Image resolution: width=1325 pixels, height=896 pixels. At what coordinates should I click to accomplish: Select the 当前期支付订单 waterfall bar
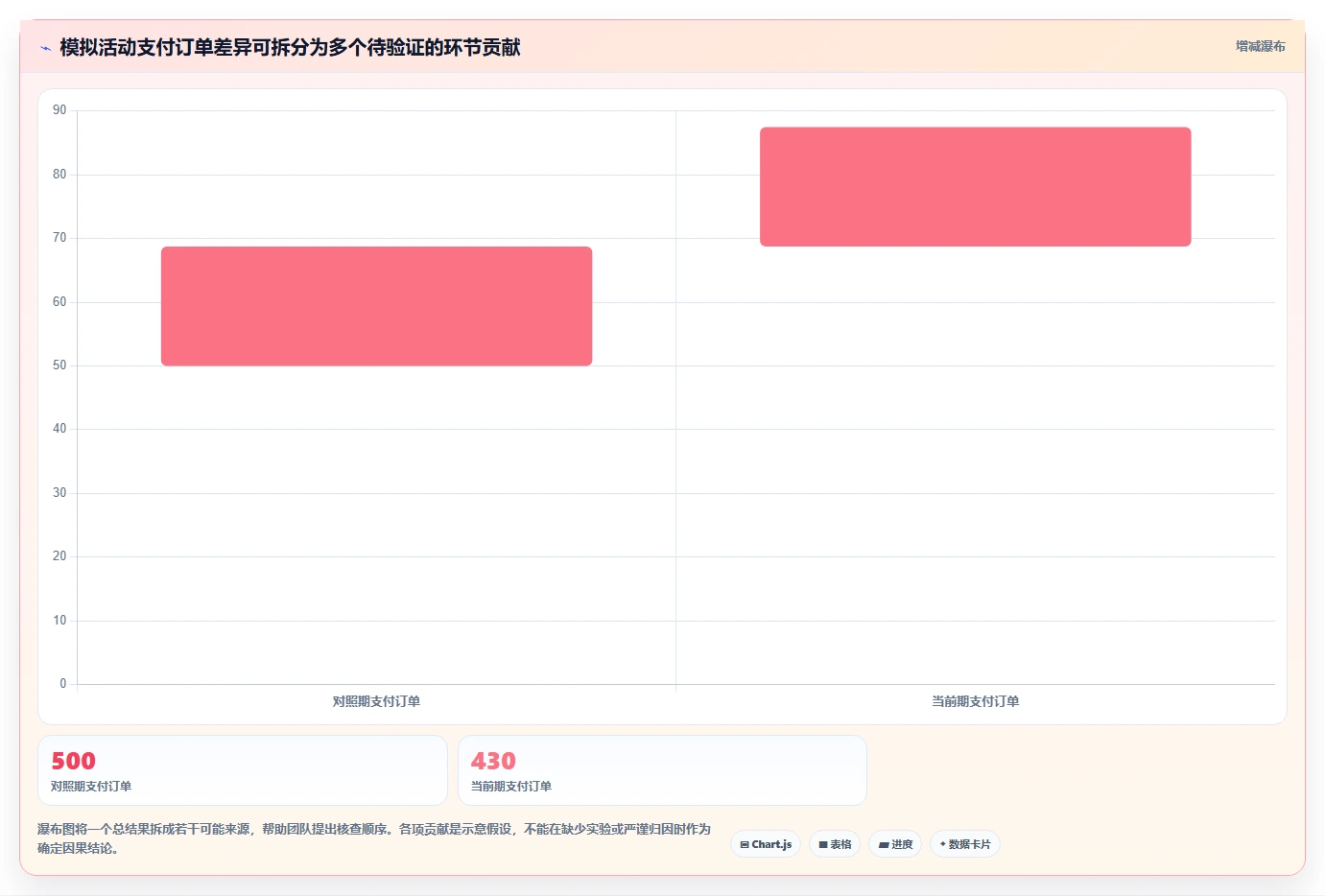[x=975, y=187]
